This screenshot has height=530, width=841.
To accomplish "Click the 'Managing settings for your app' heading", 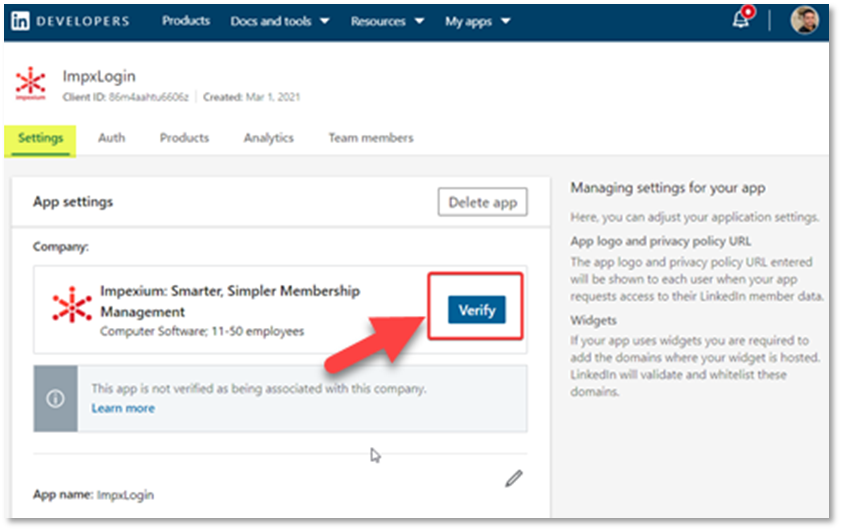I will pyautogui.click(x=668, y=188).
